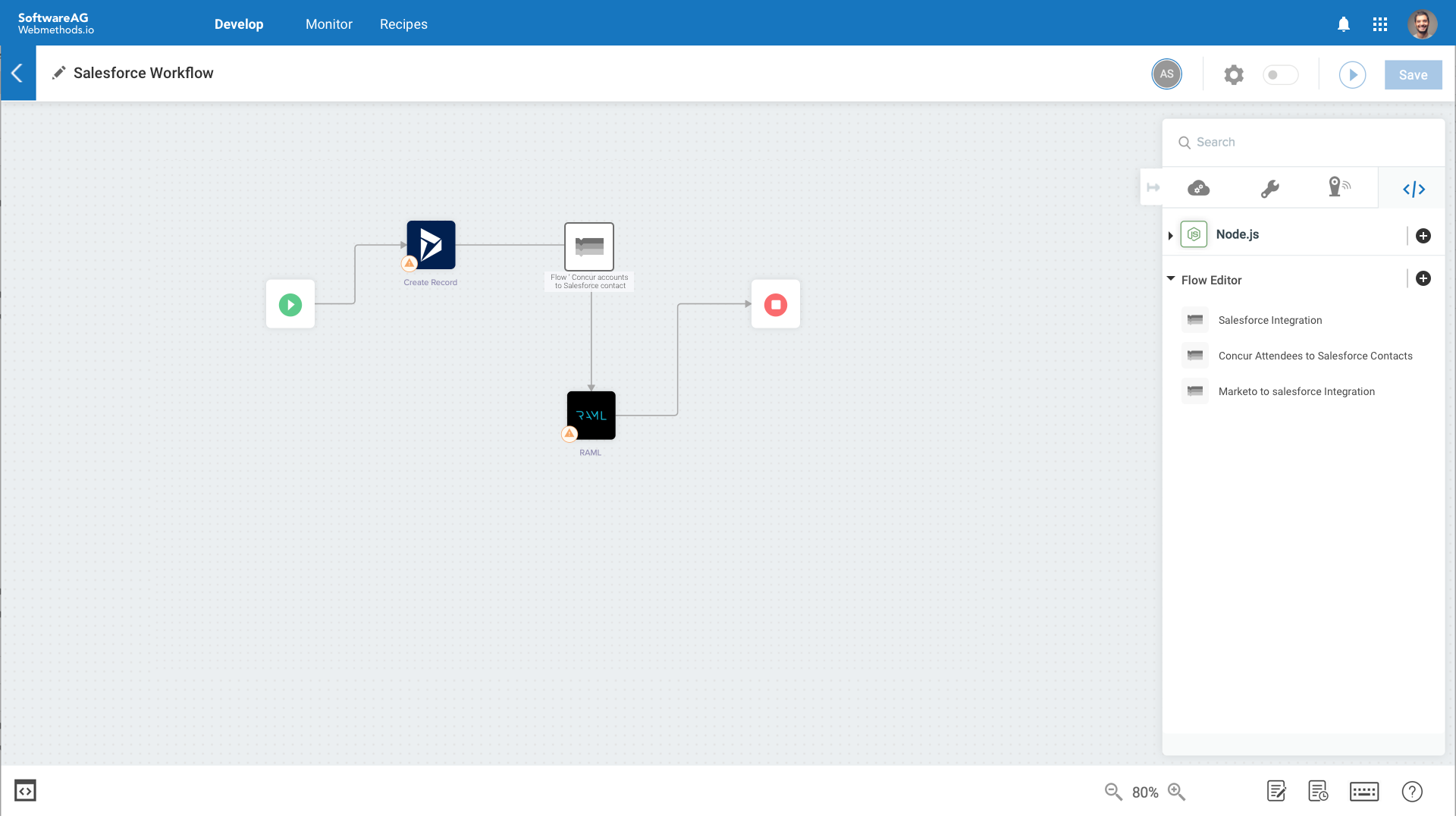The height and width of the screenshot is (819, 1456).
Task: Click the Marketo flow service icon
Action: pyautogui.click(x=1195, y=391)
